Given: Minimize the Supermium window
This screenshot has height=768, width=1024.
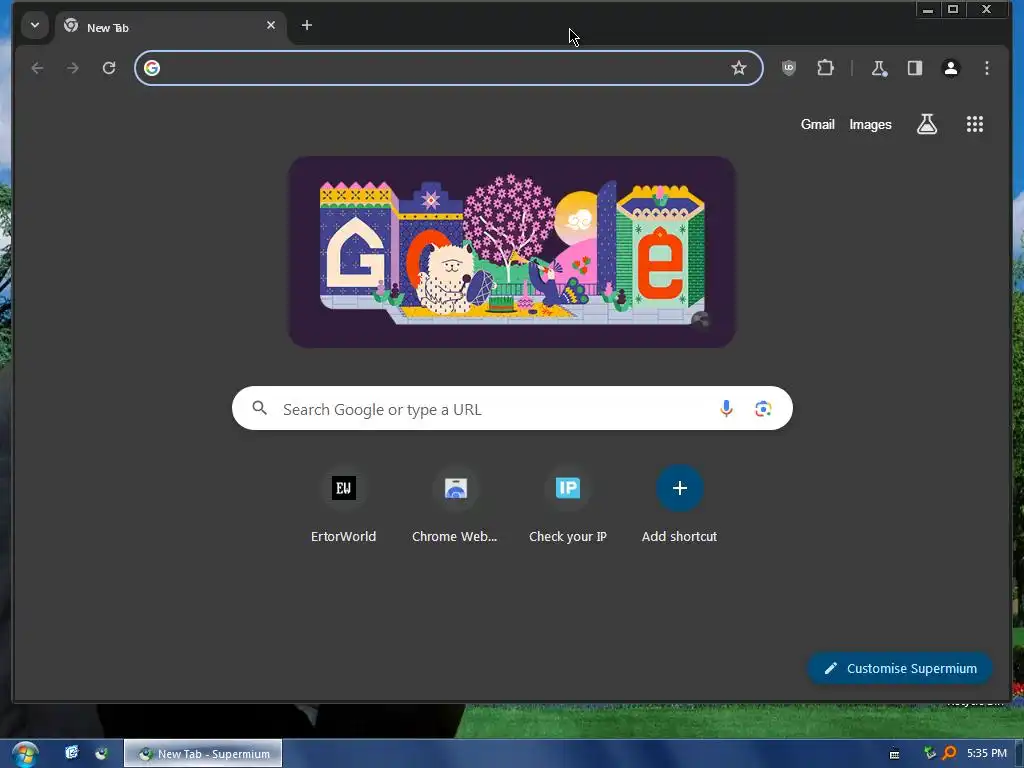Looking at the screenshot, I should tap(928, 10).
